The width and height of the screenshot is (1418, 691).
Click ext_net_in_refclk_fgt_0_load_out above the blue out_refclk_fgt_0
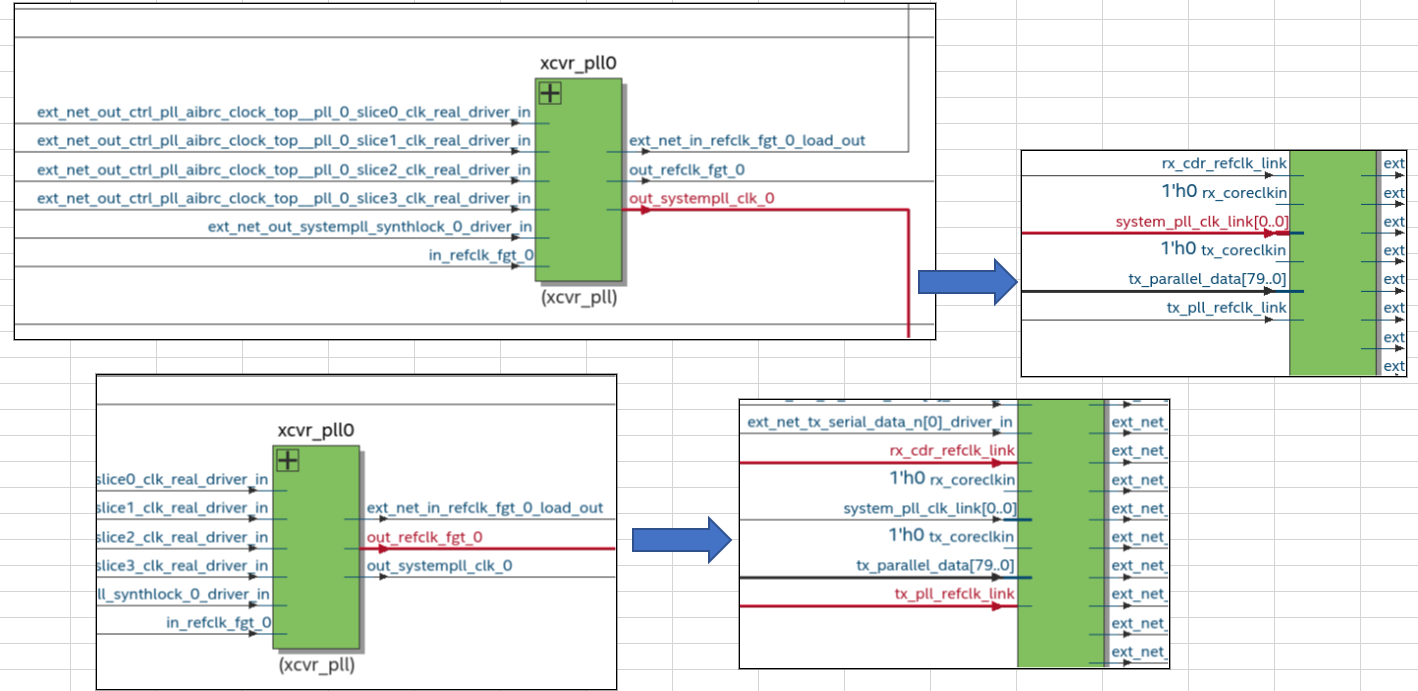coord(747,141)
